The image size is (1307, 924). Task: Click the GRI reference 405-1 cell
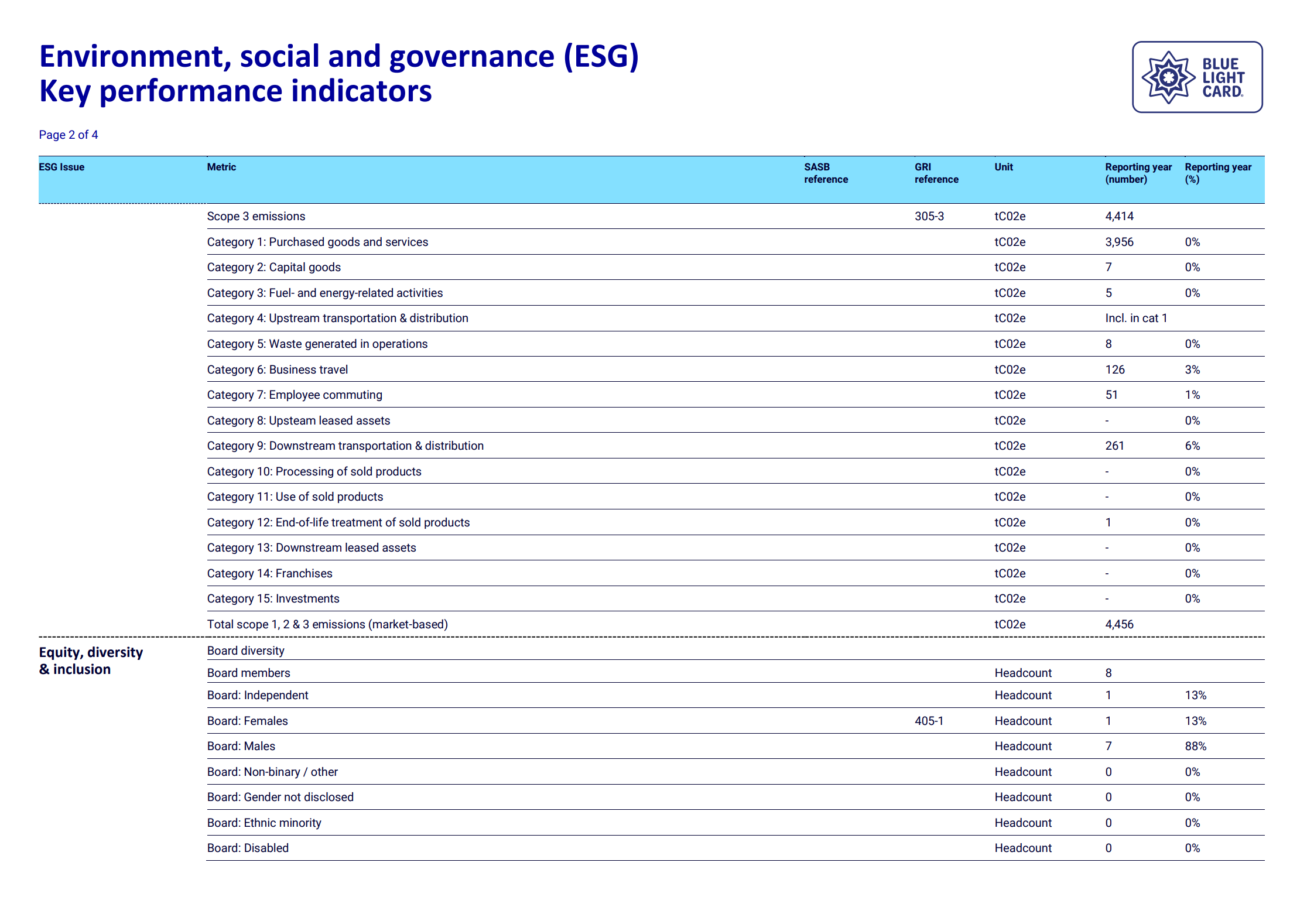pos(929,721)
